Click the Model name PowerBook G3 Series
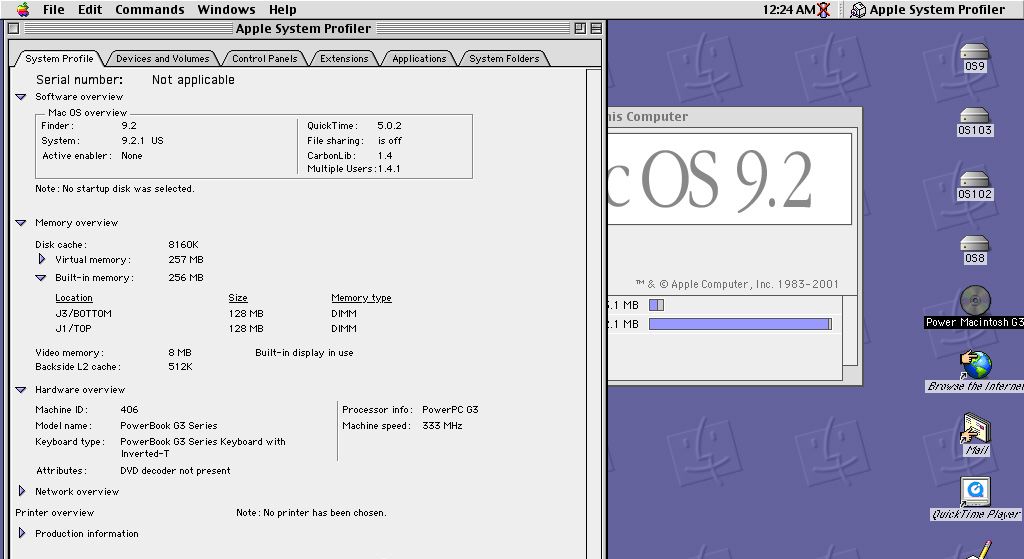The width and height of the screenshot is (1024, 559). click(x=168, y=426)
